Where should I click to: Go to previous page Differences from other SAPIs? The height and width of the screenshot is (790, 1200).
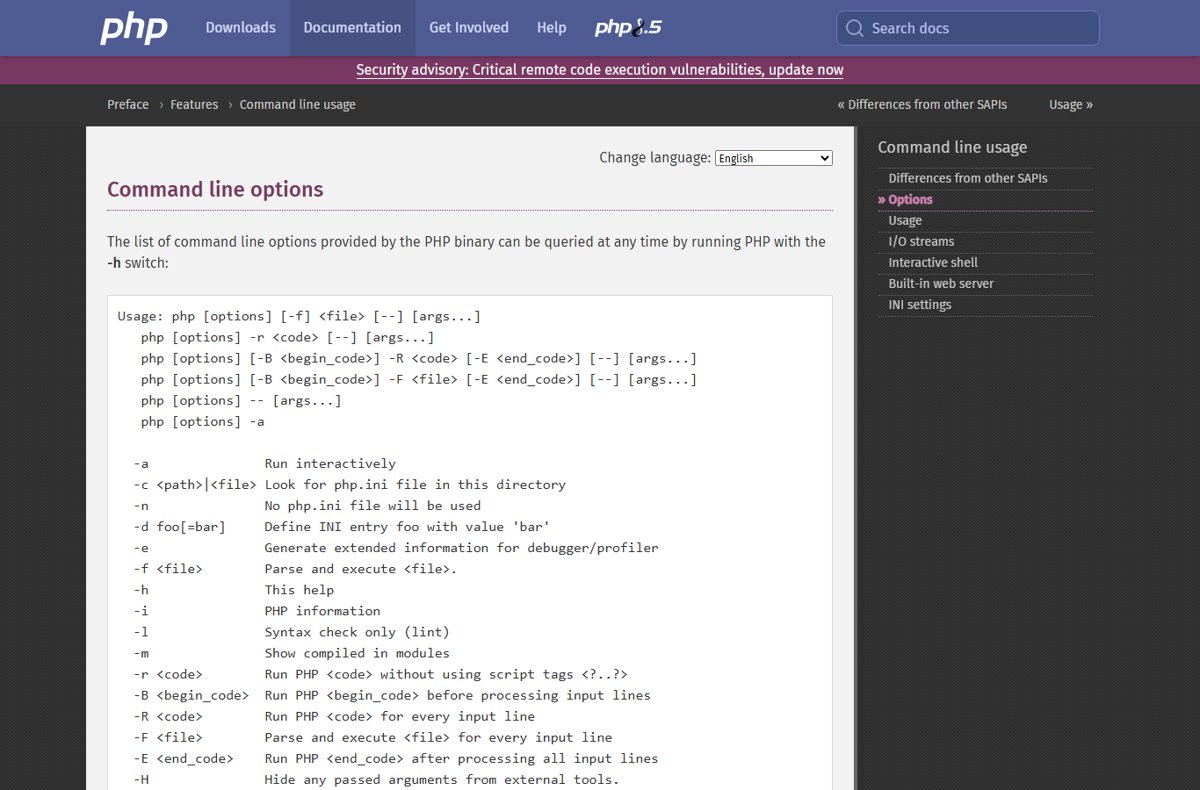tap(922, 104)
